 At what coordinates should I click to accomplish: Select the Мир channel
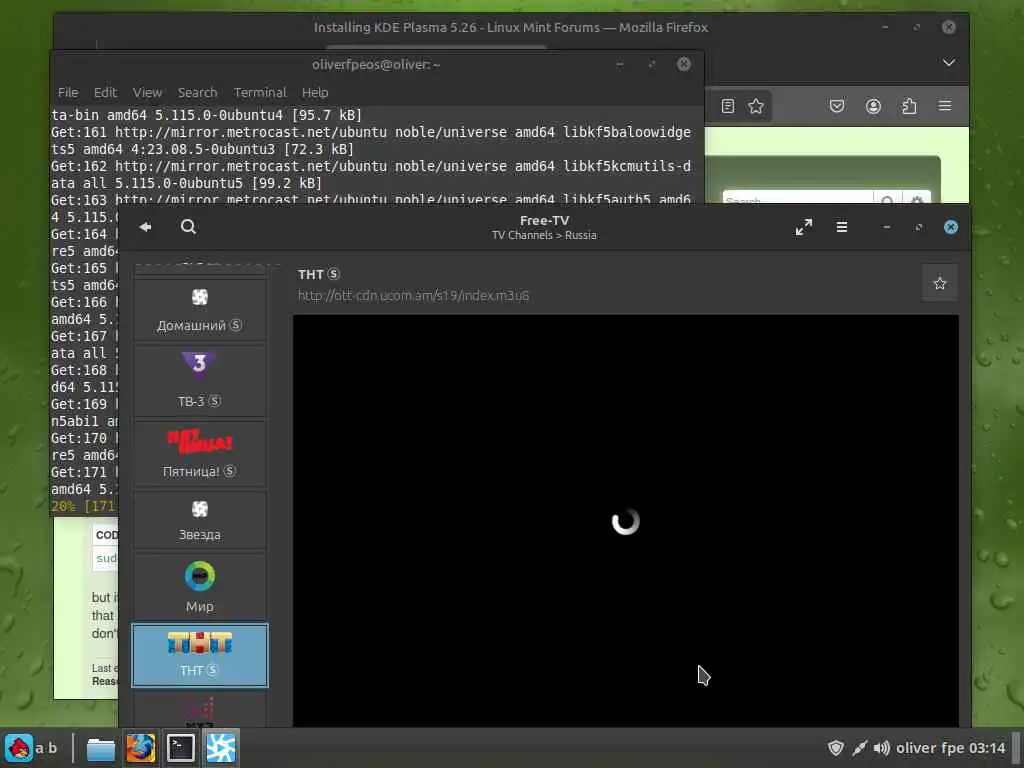tap(200, 586)
